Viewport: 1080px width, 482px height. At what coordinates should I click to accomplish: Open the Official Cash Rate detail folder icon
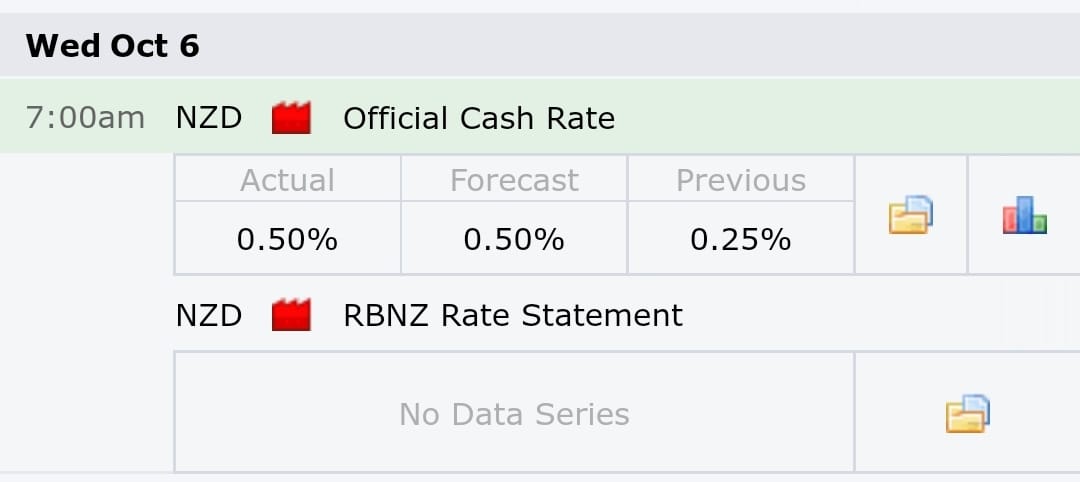coord(911,215)
